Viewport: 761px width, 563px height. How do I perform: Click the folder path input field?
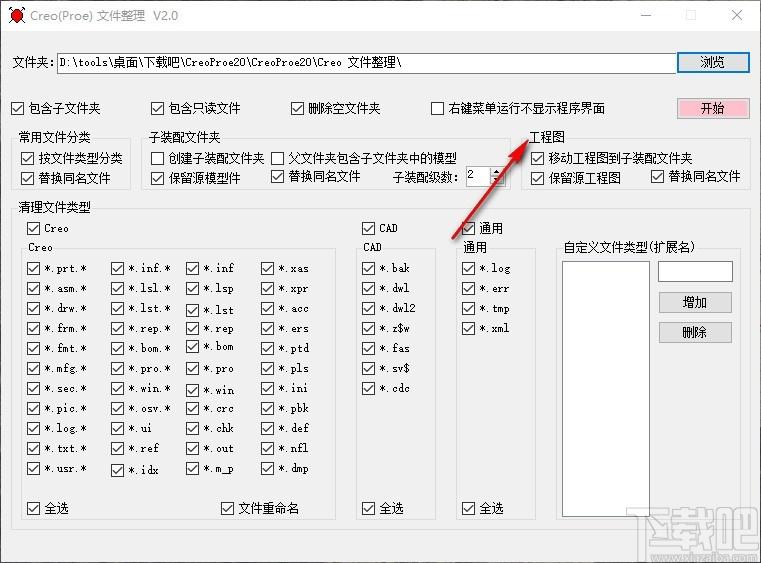coord(366,63)
